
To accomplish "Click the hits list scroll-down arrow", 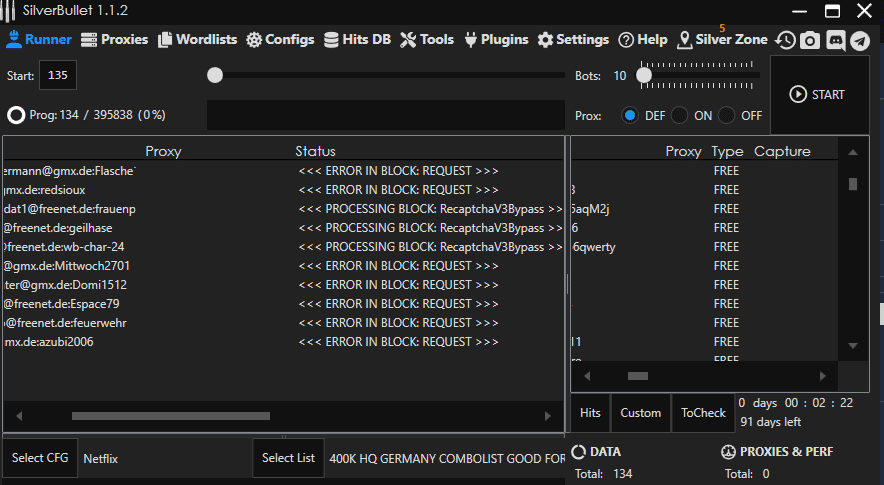I will (x=853, y=346).
